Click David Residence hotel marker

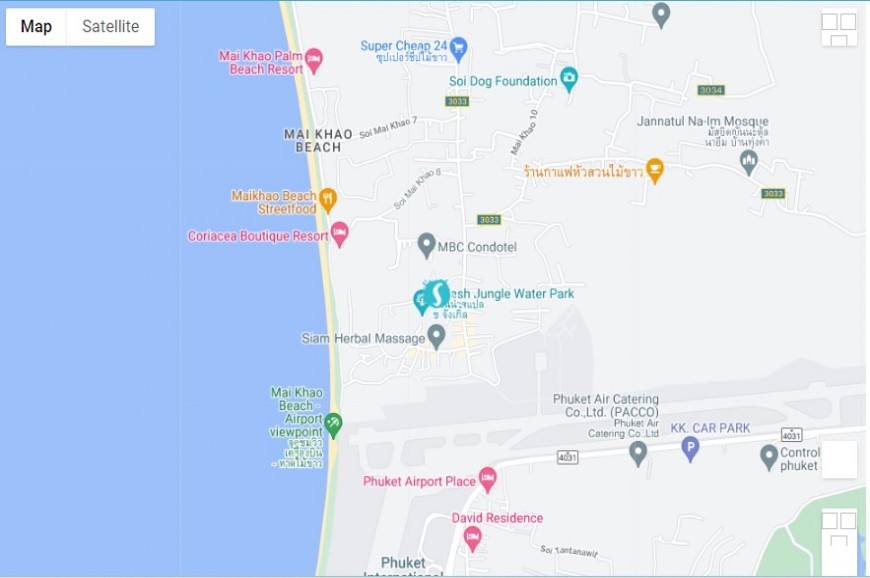click(472, 539)
